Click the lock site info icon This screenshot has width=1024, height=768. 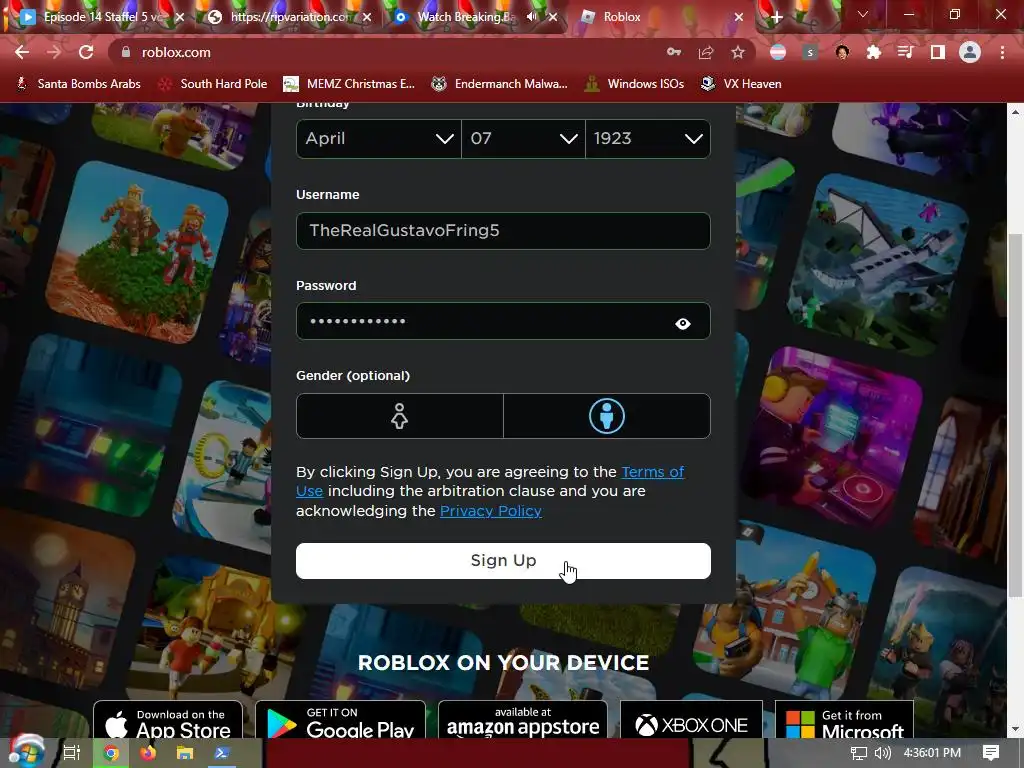click(126, 52)
